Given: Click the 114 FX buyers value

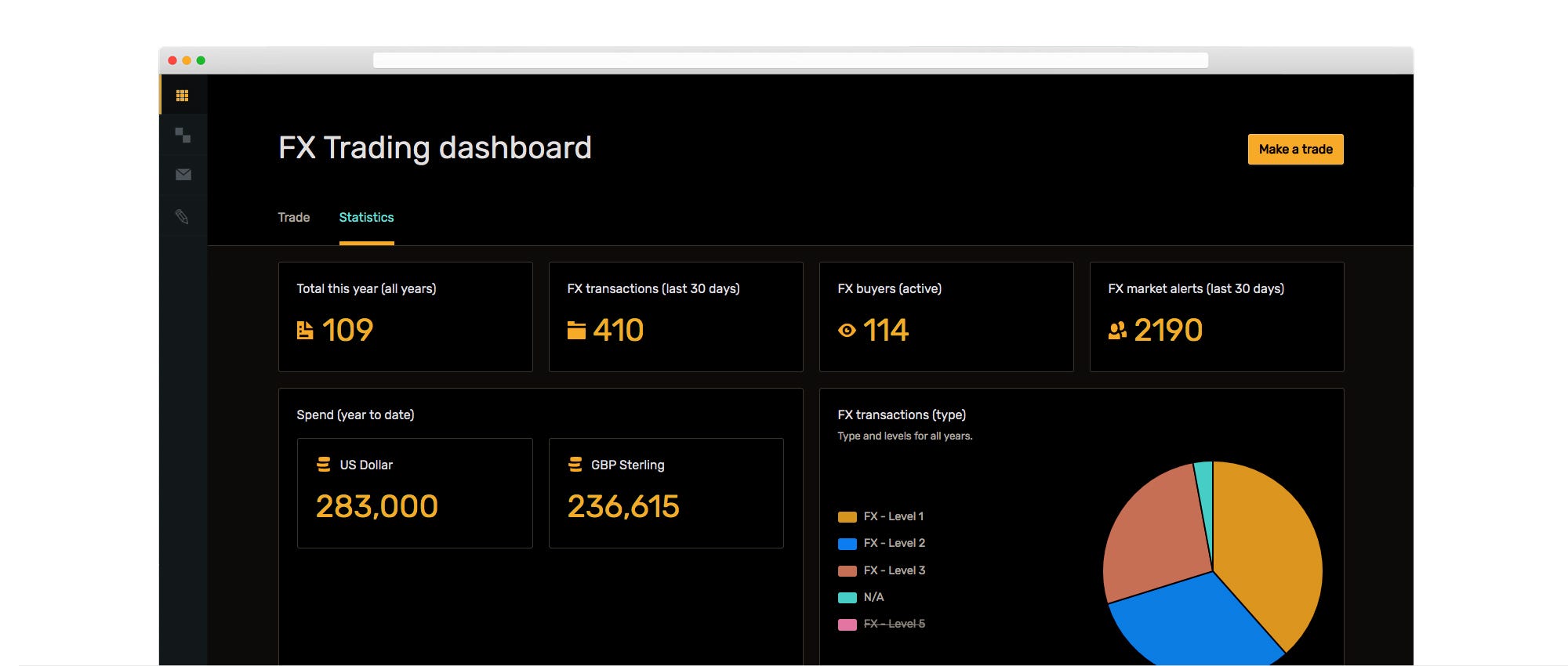Looking at the screenshot, I should [x=886, y=330].
